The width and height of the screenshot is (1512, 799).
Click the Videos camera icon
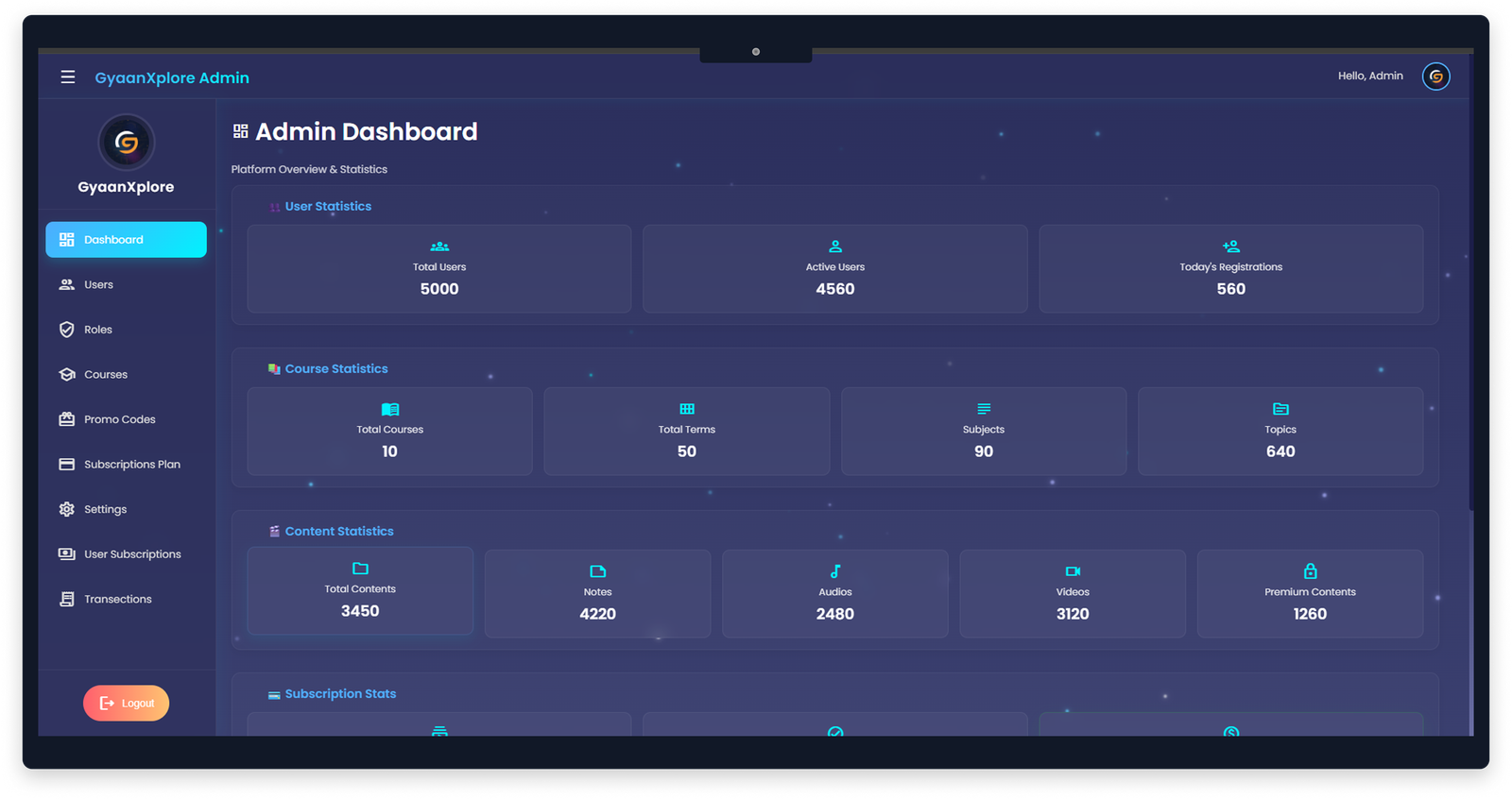1073,571
